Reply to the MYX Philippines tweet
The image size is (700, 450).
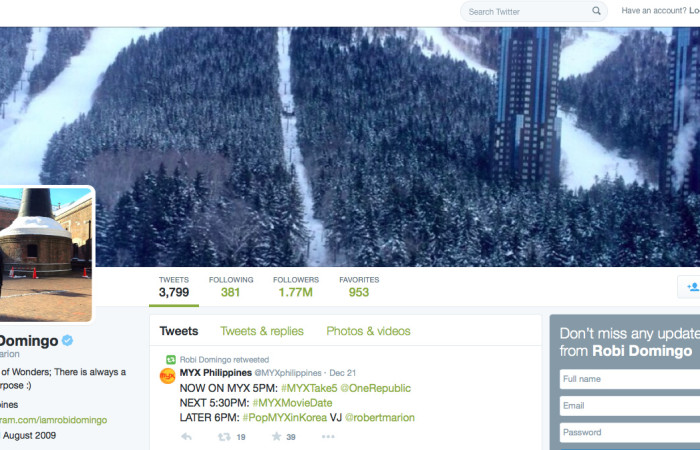point(187,437)
